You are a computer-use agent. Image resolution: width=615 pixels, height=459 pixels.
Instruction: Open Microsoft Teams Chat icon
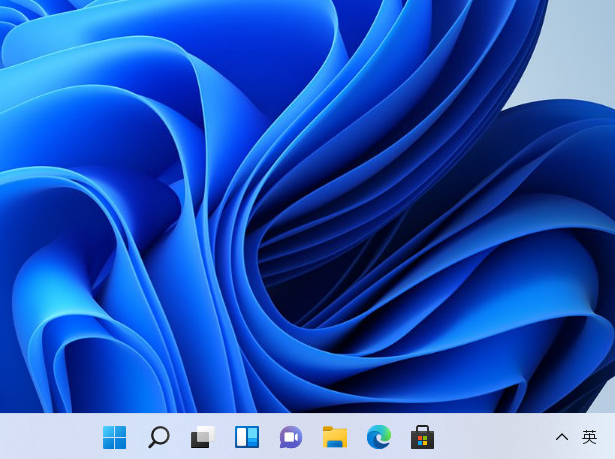click(291, 437)
